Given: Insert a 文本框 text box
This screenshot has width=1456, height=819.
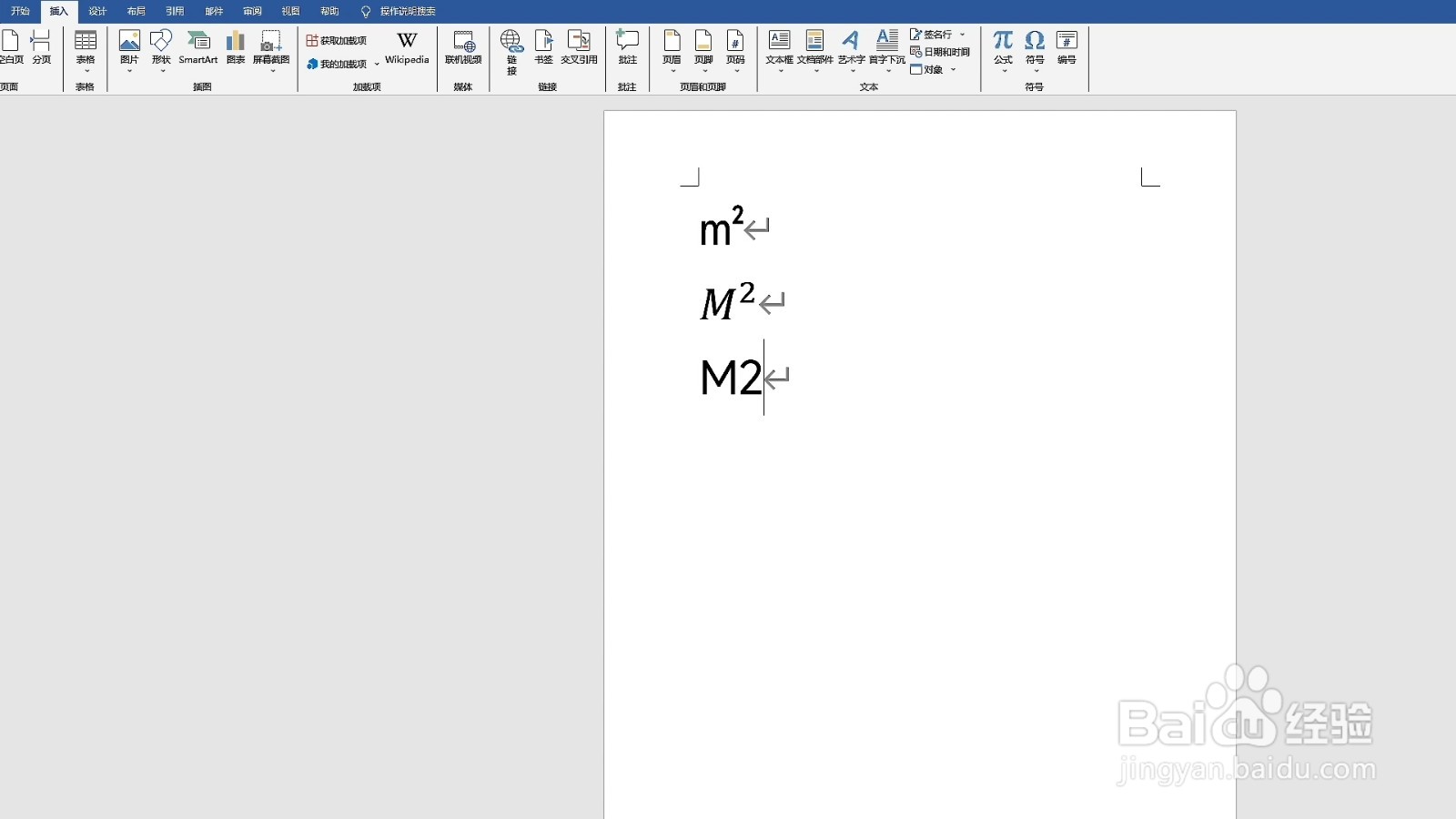Looking at the screenshot, I should click(x=779, y=51).
